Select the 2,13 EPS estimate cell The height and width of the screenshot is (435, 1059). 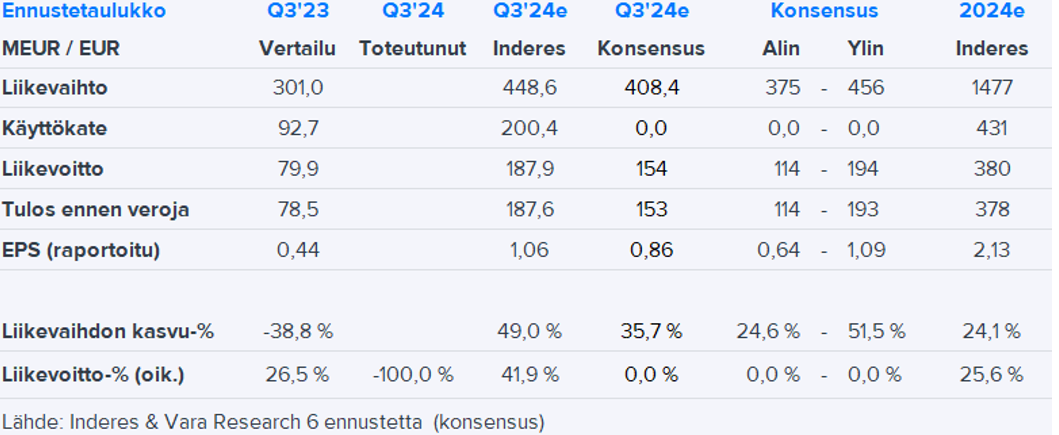[x=991, y=250]
